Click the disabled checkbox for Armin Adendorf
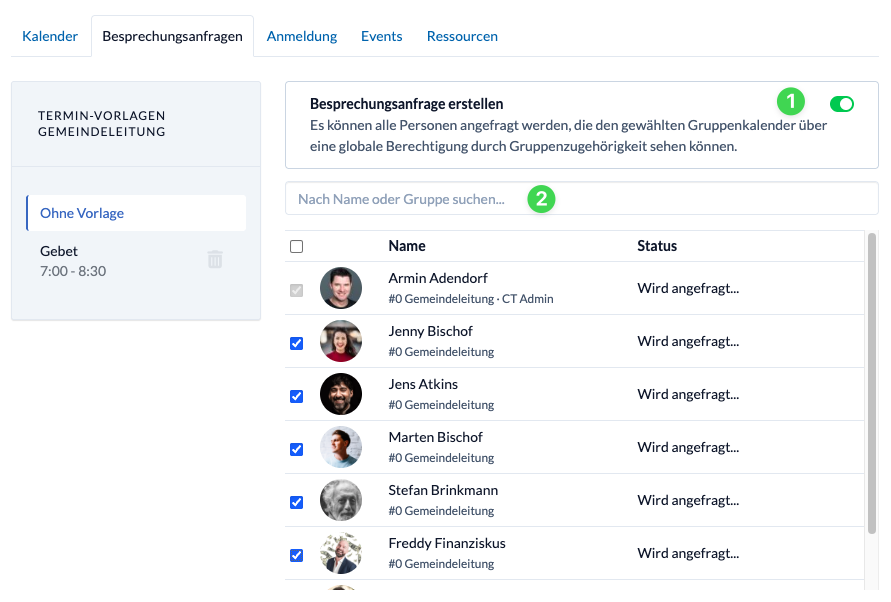Viewport: 891px width, 602px height. [297, 290]
